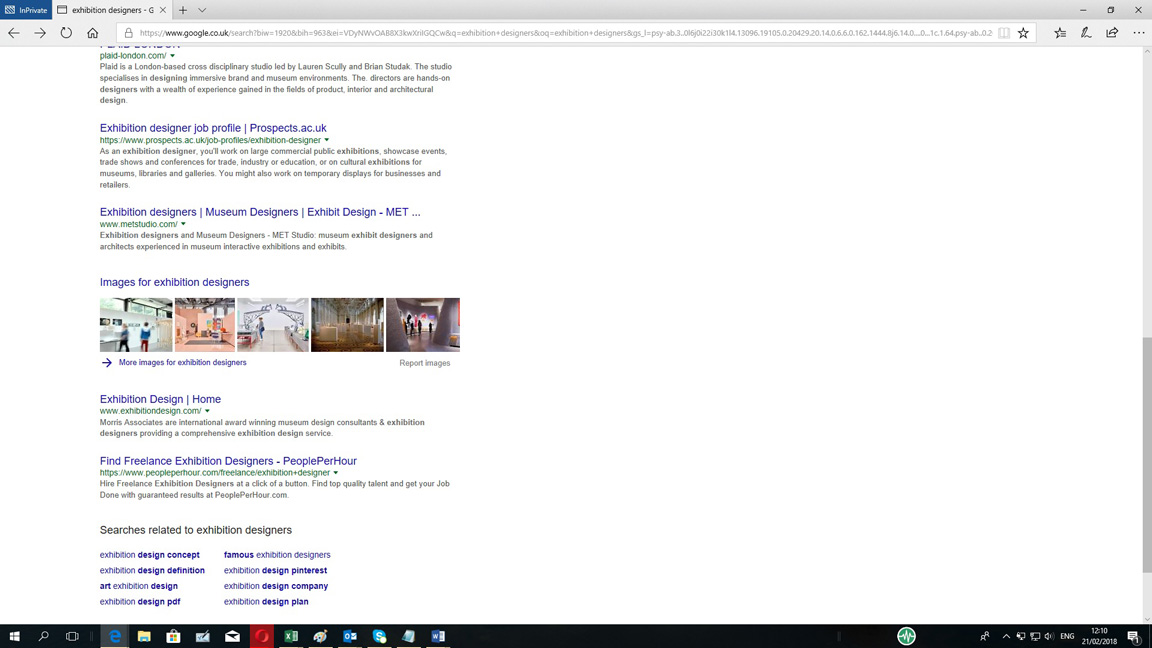Expand the metstudio.com URL dropdown arrow

click(183, 224)
